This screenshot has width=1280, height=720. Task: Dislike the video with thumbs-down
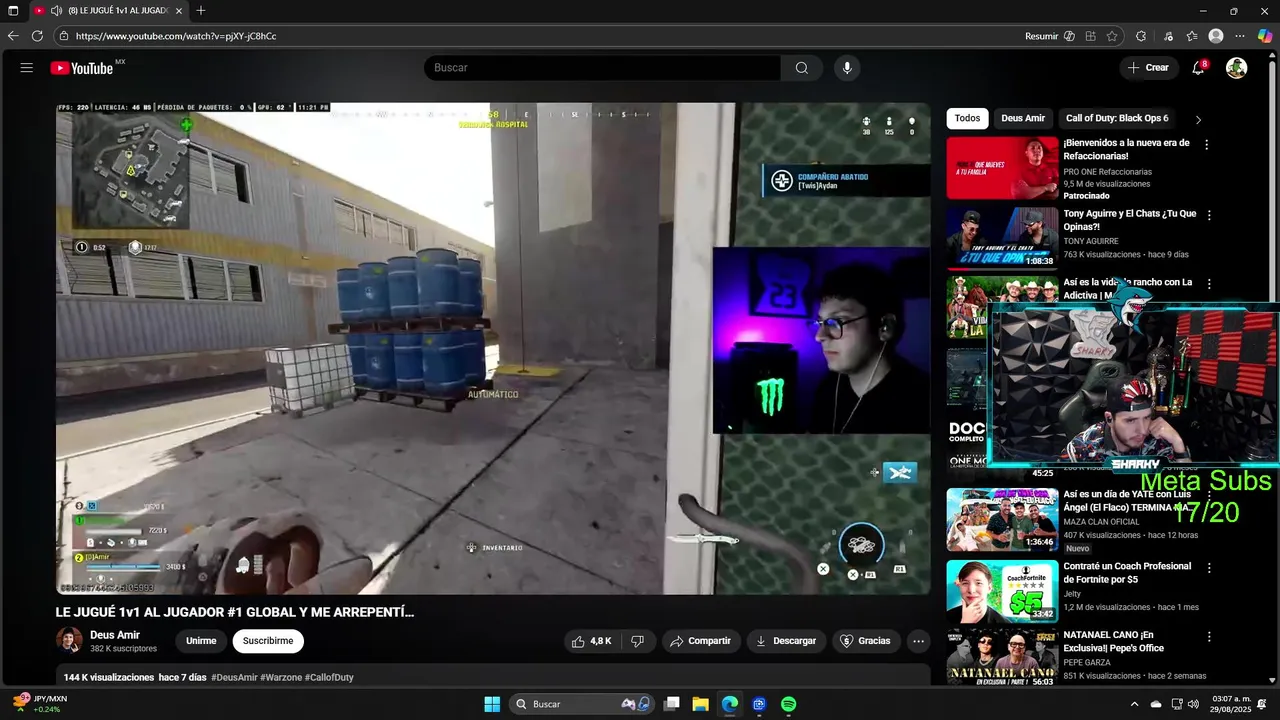637,641
